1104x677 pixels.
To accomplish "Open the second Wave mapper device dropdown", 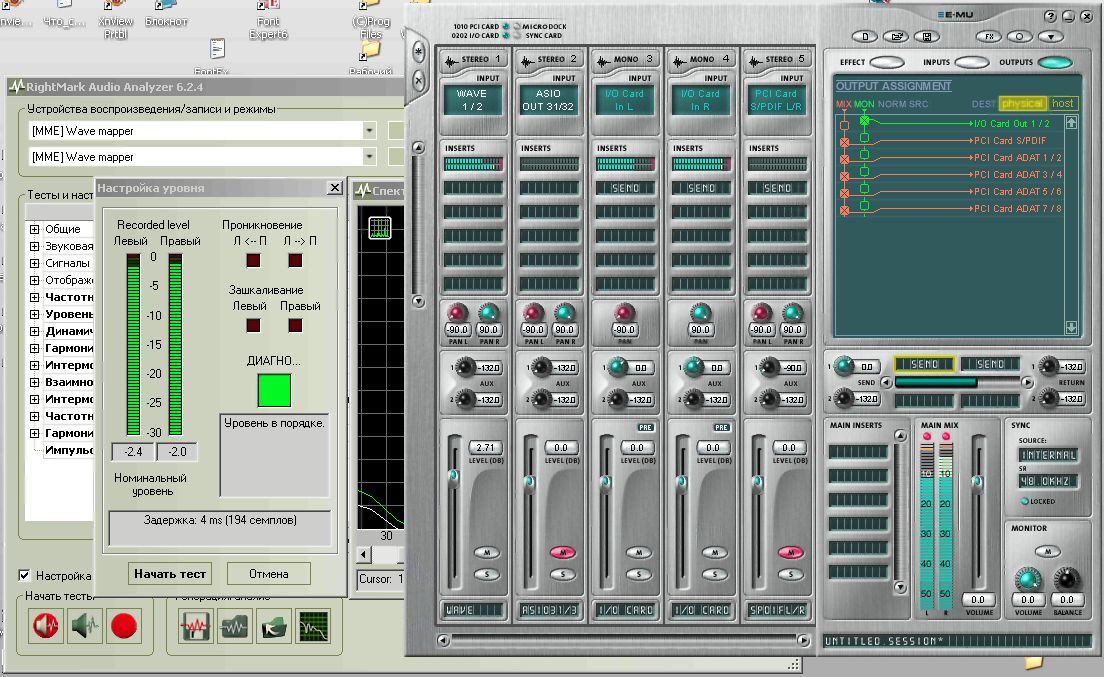I will pyautogui.click(x=369, y=156).
